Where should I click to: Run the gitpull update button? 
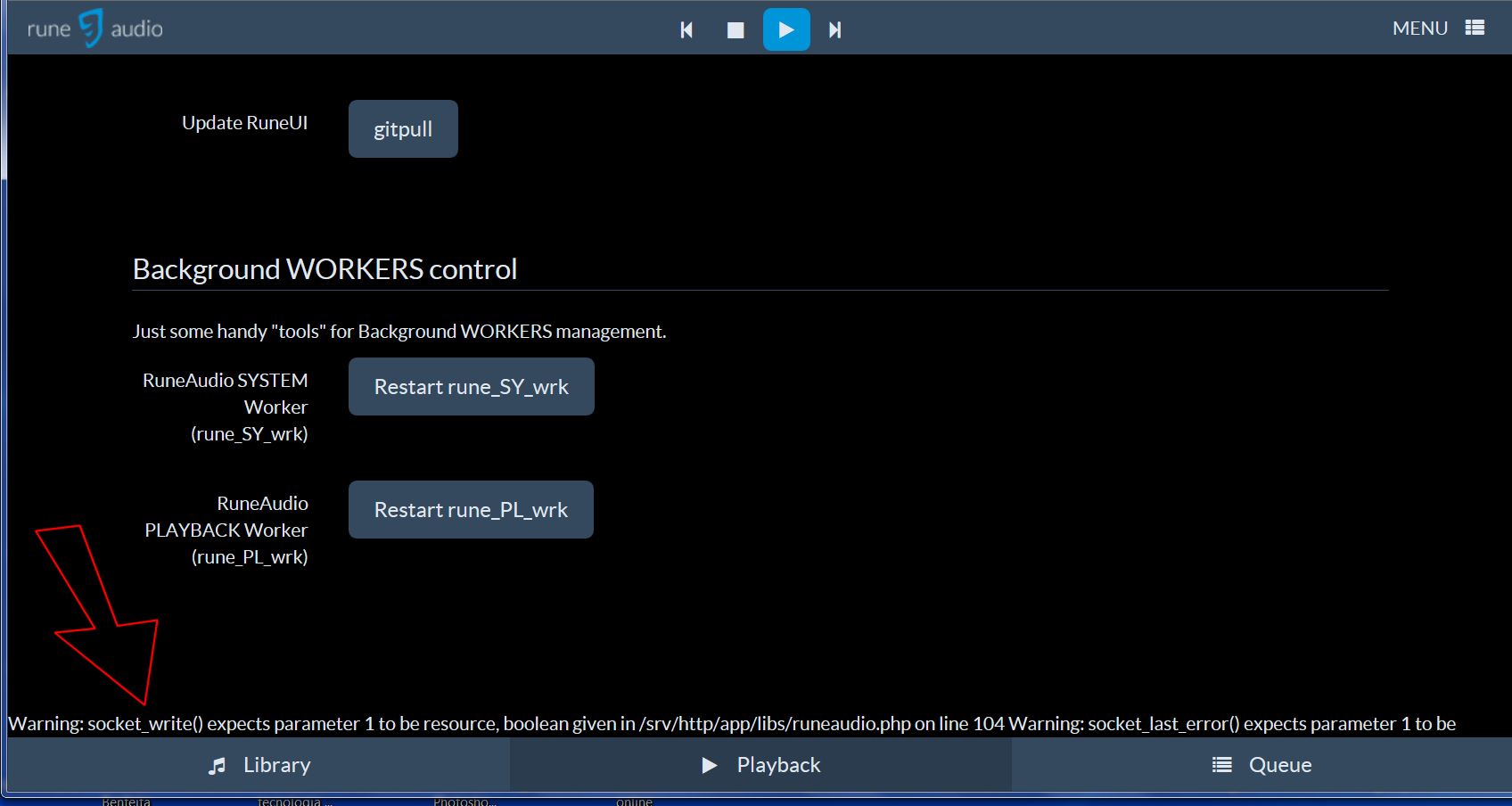pos(403,128)
